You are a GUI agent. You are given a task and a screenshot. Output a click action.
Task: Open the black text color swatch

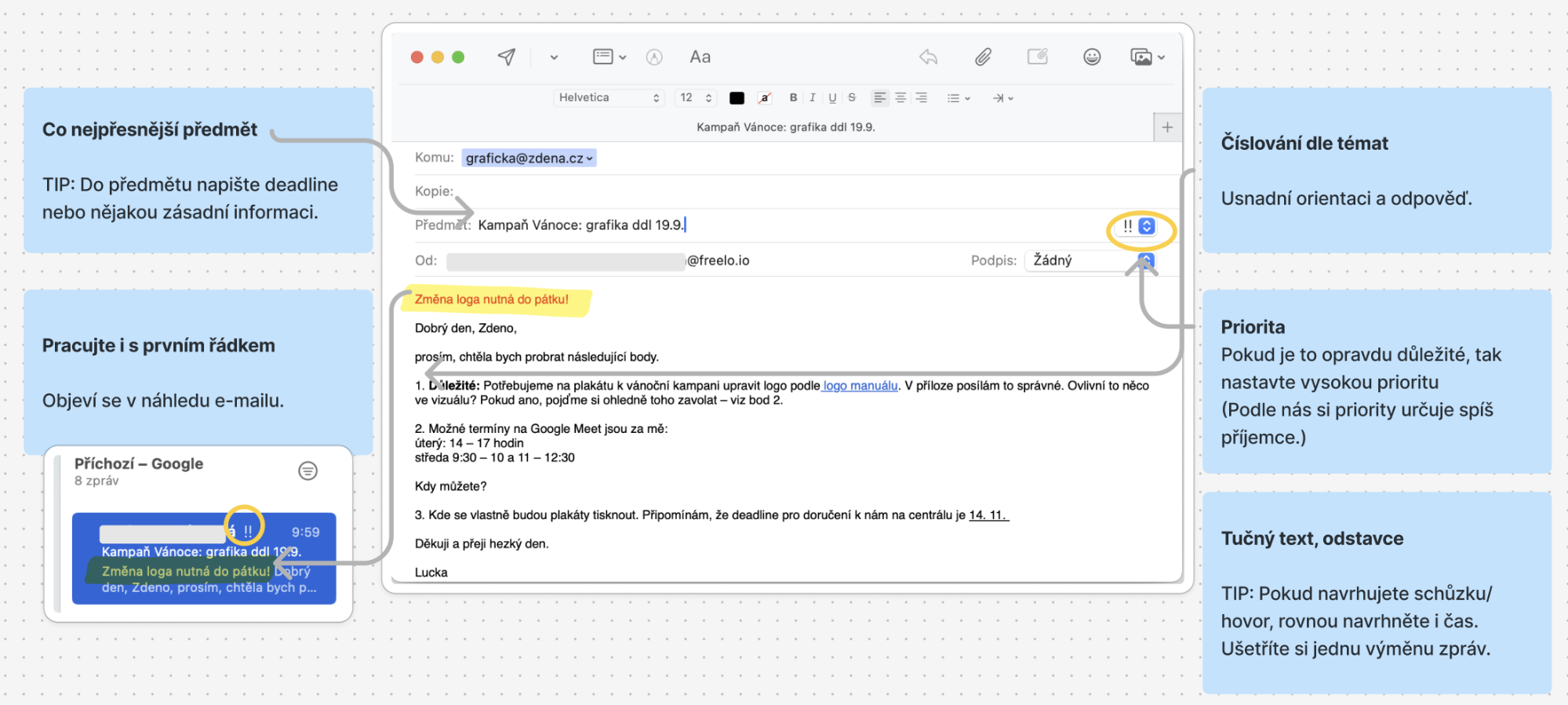(x=737, y=98)
